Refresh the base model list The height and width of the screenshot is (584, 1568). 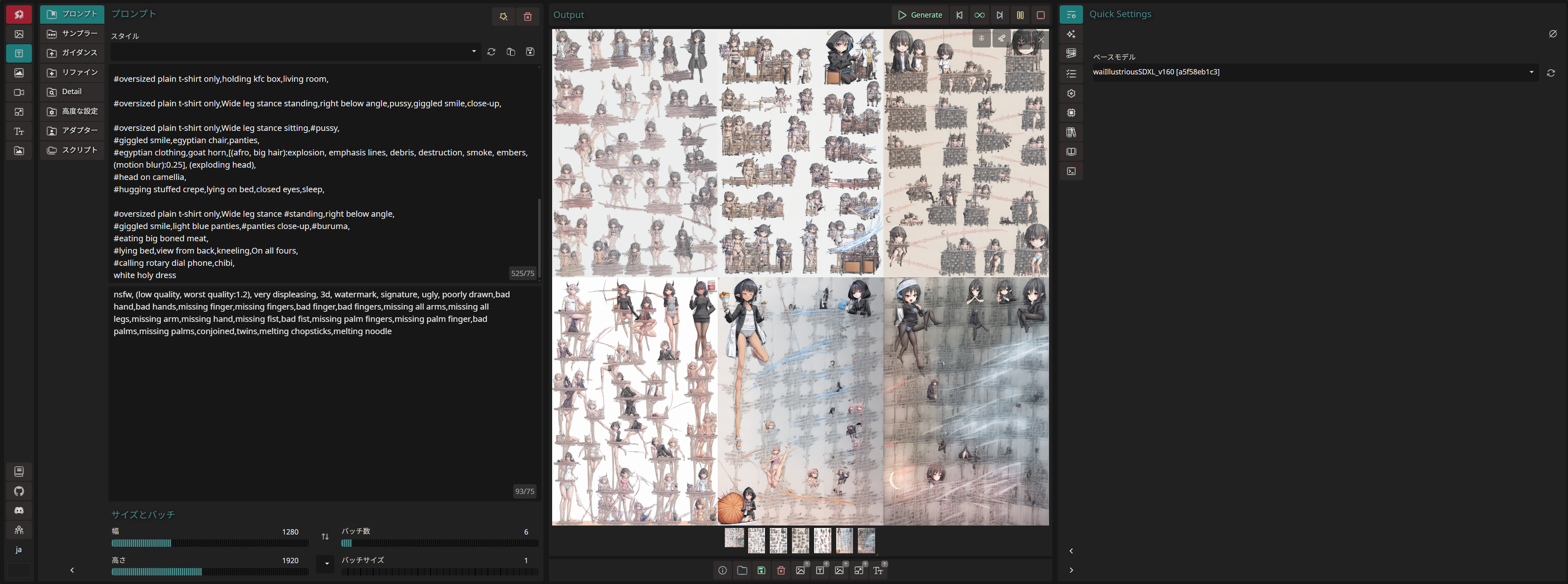[1551, 73]
